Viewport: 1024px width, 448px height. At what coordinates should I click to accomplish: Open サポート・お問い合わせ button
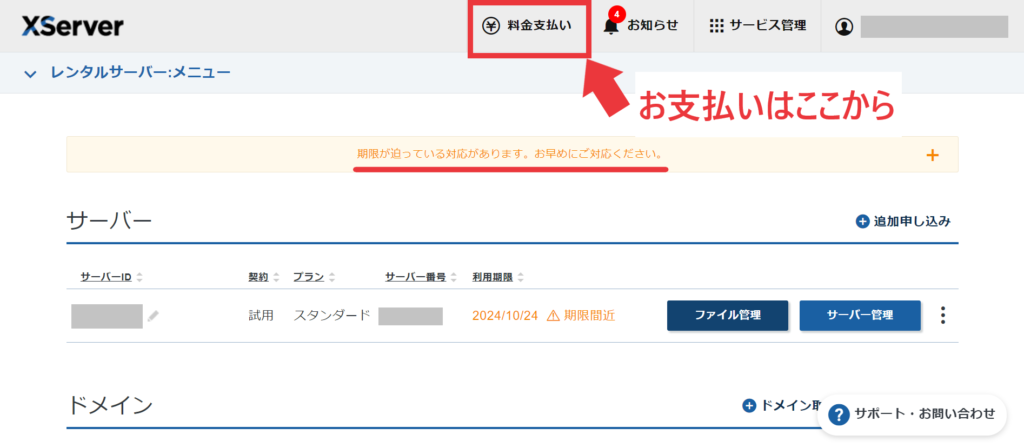(x=912, y=414)
